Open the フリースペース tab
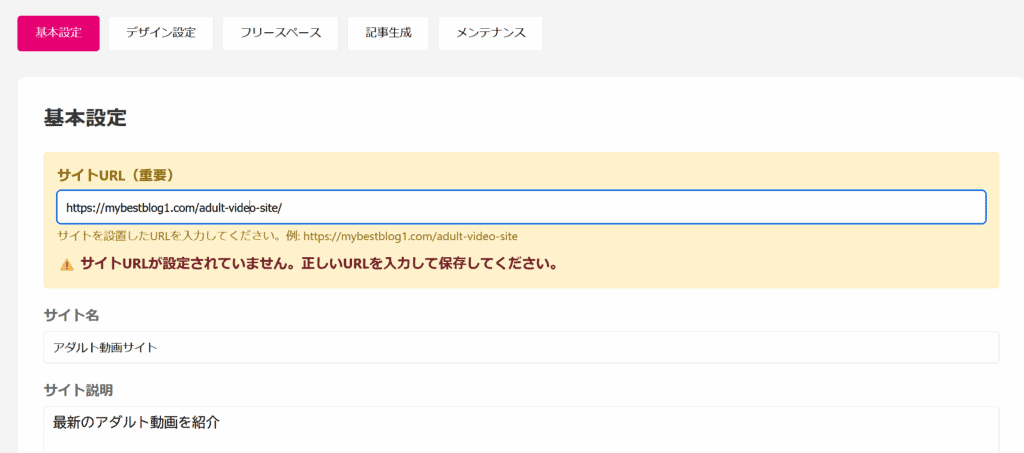 280,33
